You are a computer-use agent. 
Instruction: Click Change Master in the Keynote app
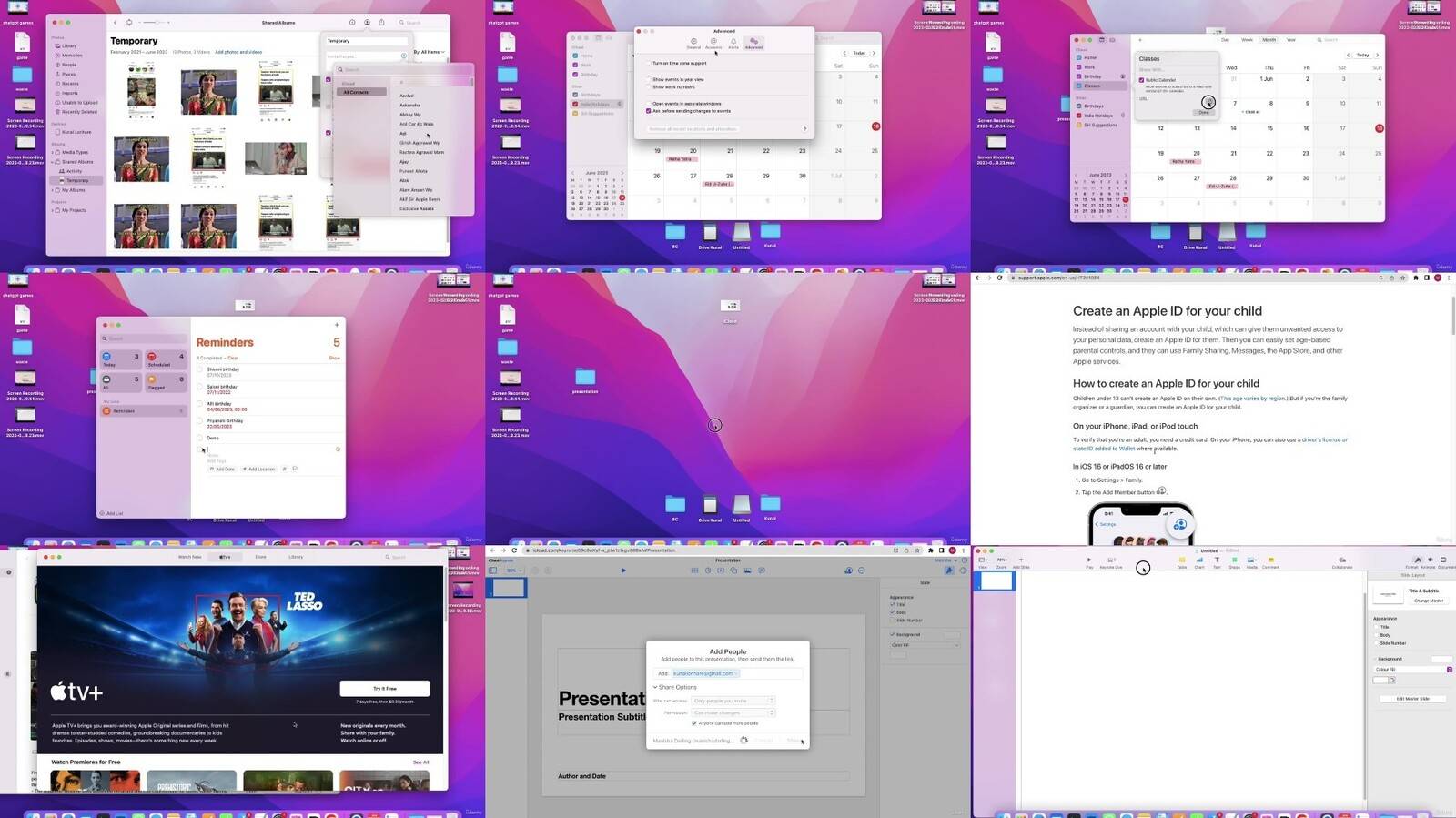point(1428,601)
